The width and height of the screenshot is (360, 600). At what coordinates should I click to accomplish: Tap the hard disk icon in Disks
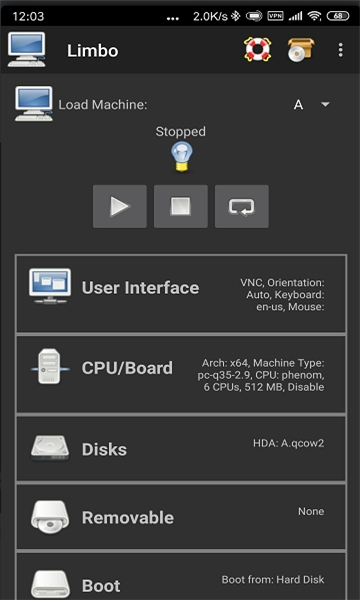(x=50, y=448)
